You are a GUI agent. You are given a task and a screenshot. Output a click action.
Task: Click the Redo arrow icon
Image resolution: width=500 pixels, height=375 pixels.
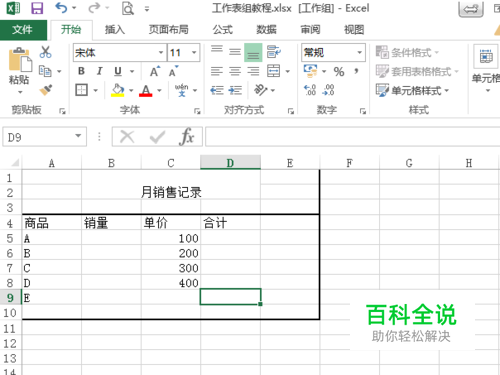point(94,8)
